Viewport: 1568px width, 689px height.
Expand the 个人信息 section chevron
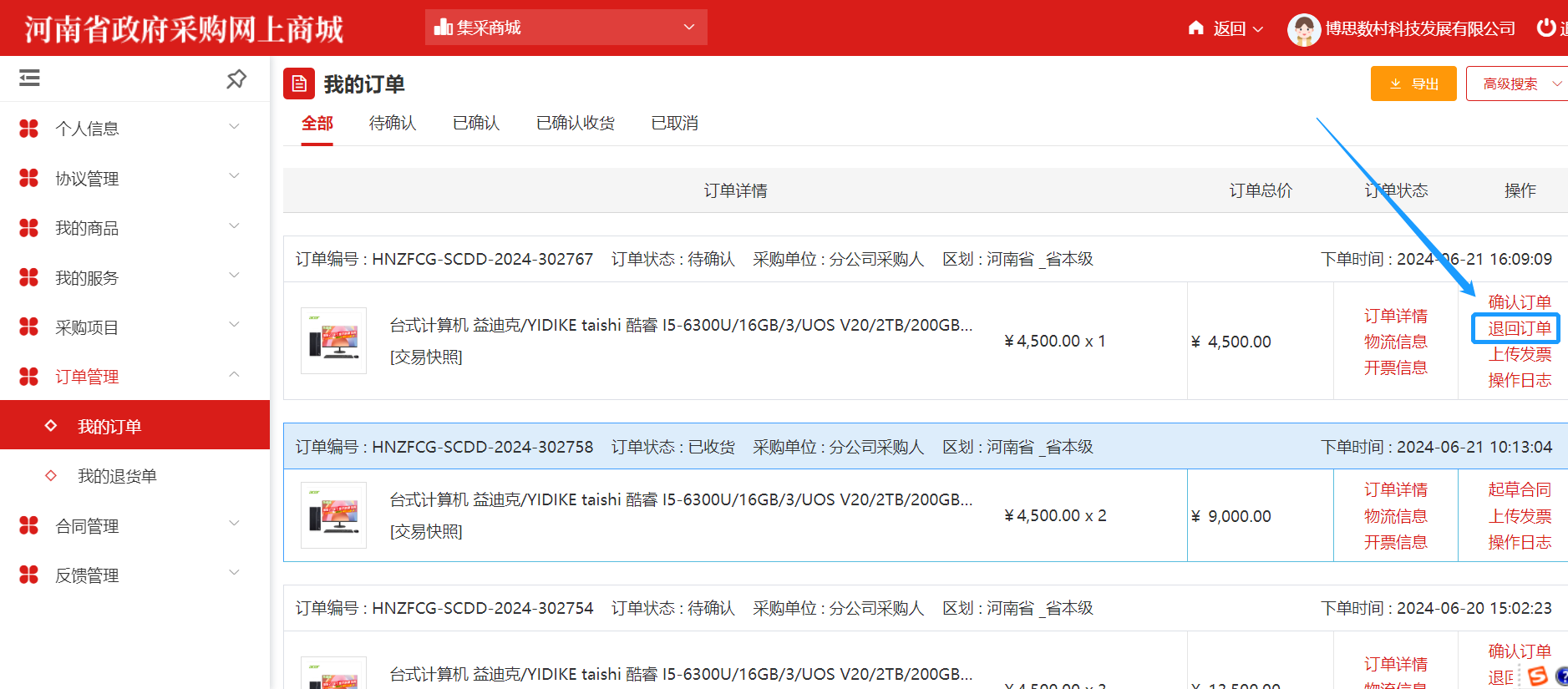pyautogui.click(x=235, y=127)
